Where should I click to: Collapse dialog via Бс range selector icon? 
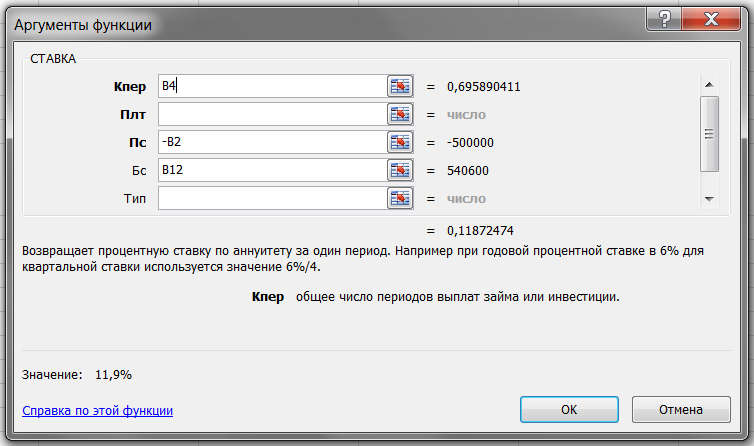tap(400, 170)
